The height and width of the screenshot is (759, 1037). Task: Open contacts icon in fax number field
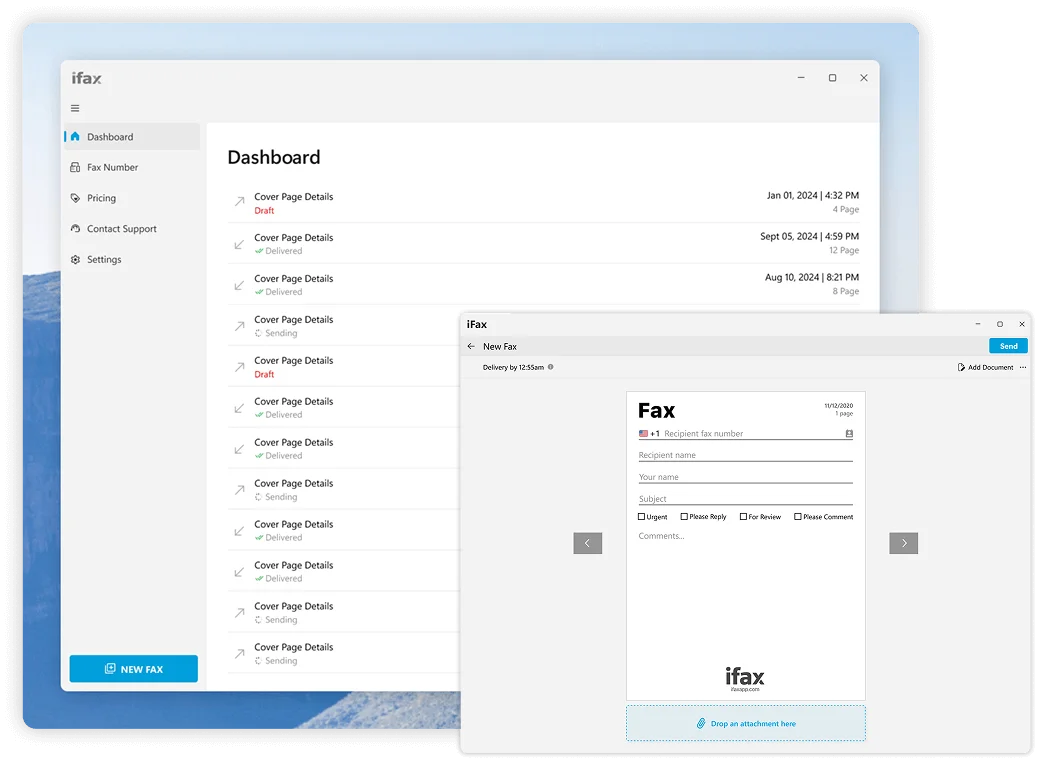pos(849,434)
